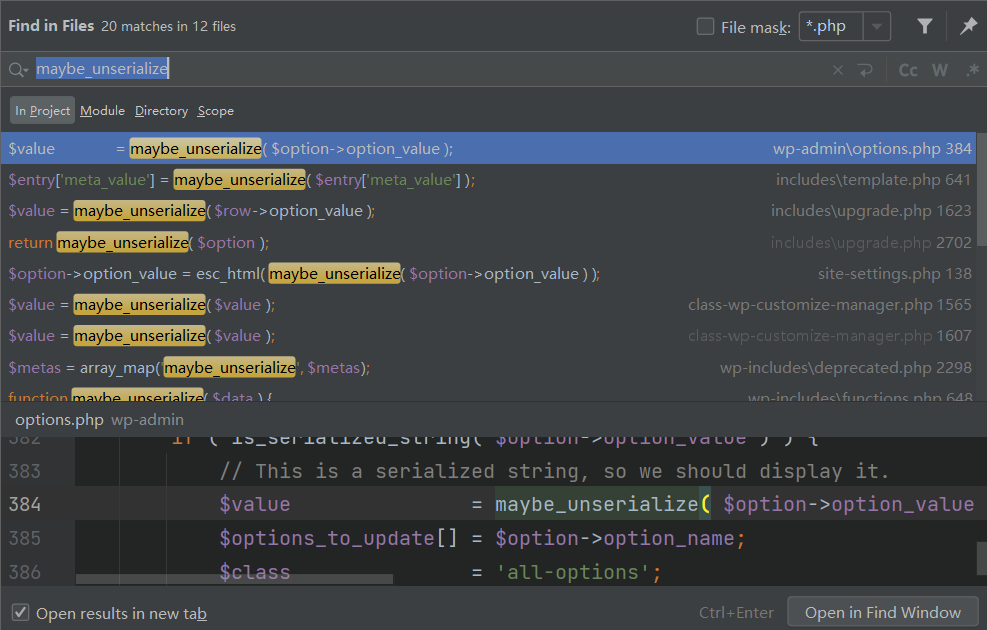Toggle Match Case (Cc) option
This screenshot has width=987, height=630.
[908, 70]
